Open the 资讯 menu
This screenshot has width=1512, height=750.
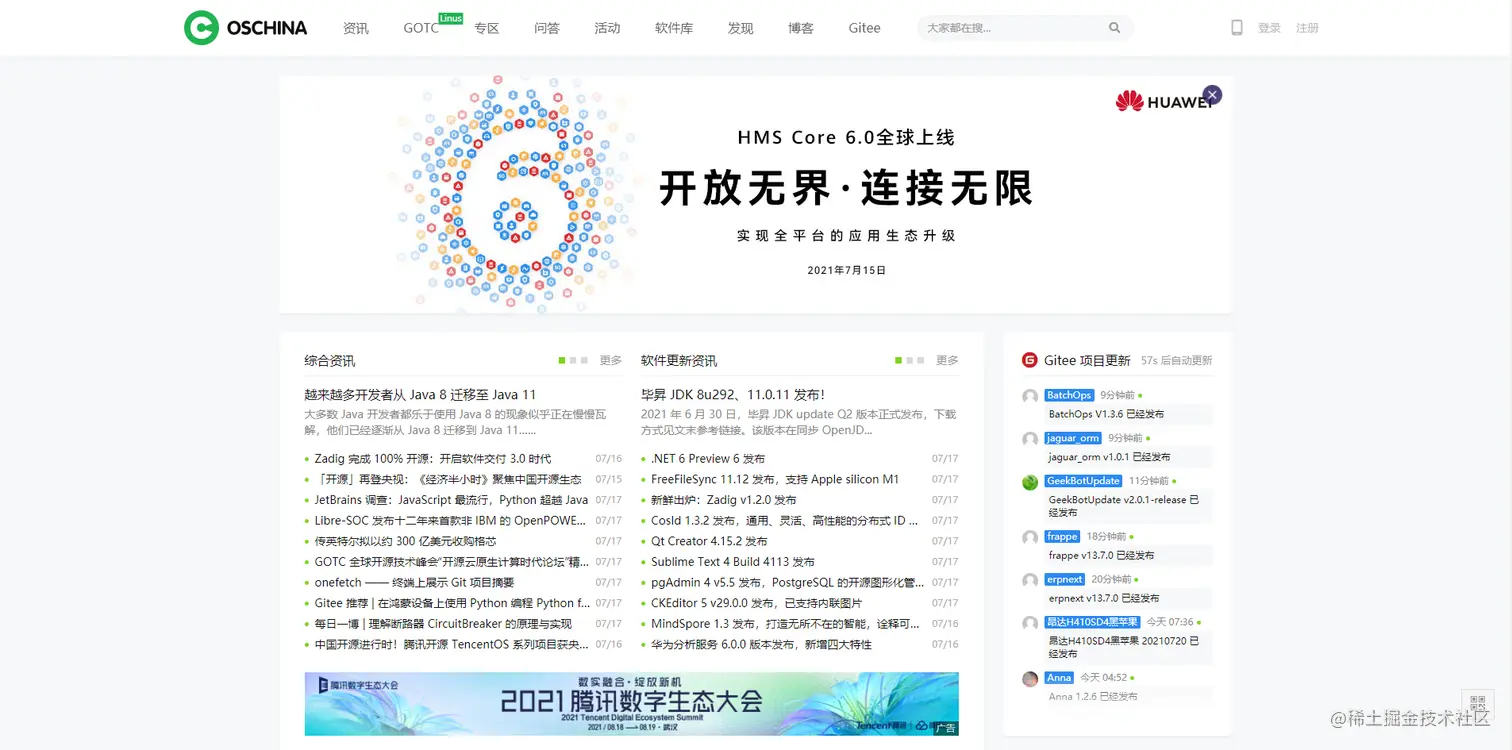(356, 28)
